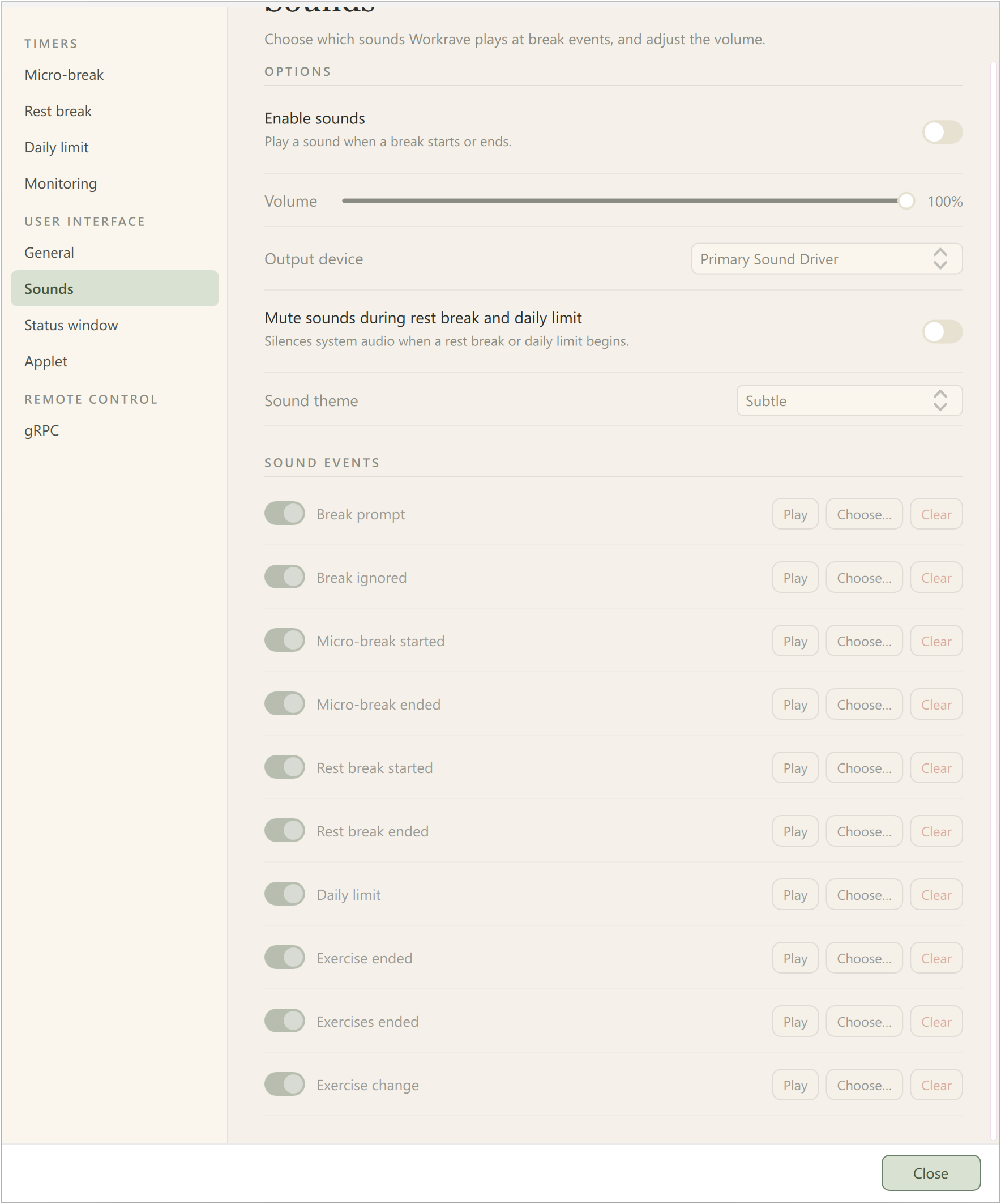This screenshot has height=1204, width=1001.
Task: Toggle the Daily limit sound event
Action: (x=284, y=894)
